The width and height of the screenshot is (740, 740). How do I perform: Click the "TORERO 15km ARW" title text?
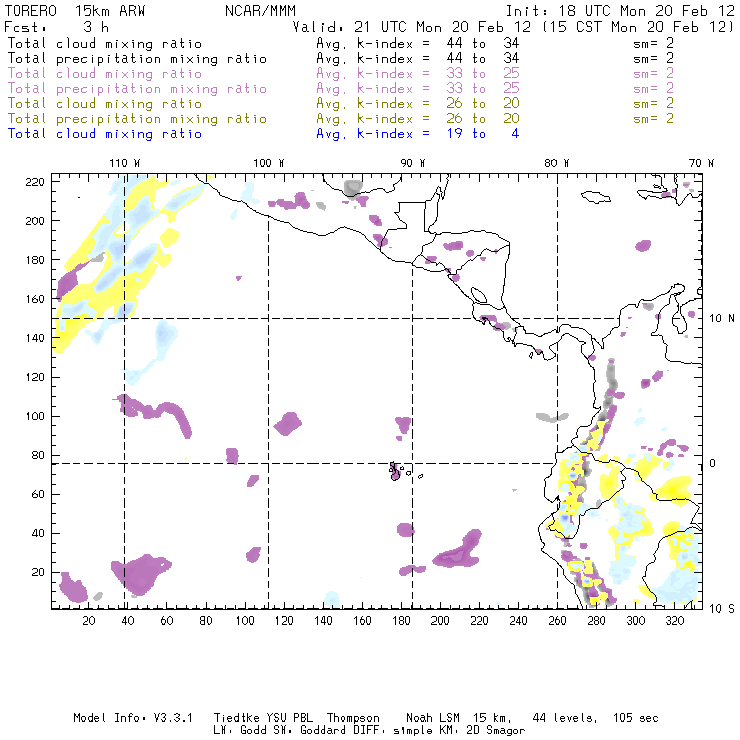point(75,11)
